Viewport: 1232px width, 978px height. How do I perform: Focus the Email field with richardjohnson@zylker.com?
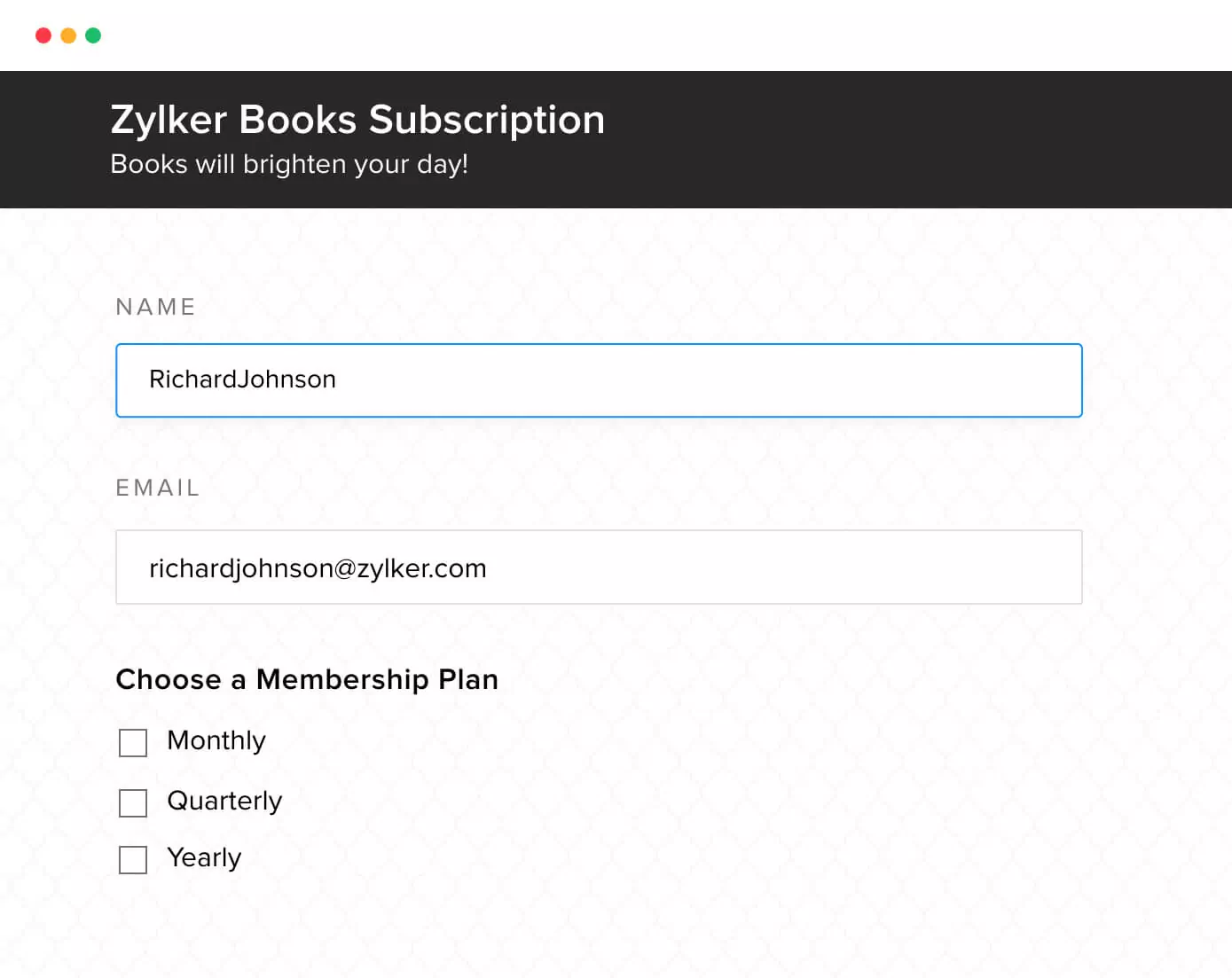point(599,567)
